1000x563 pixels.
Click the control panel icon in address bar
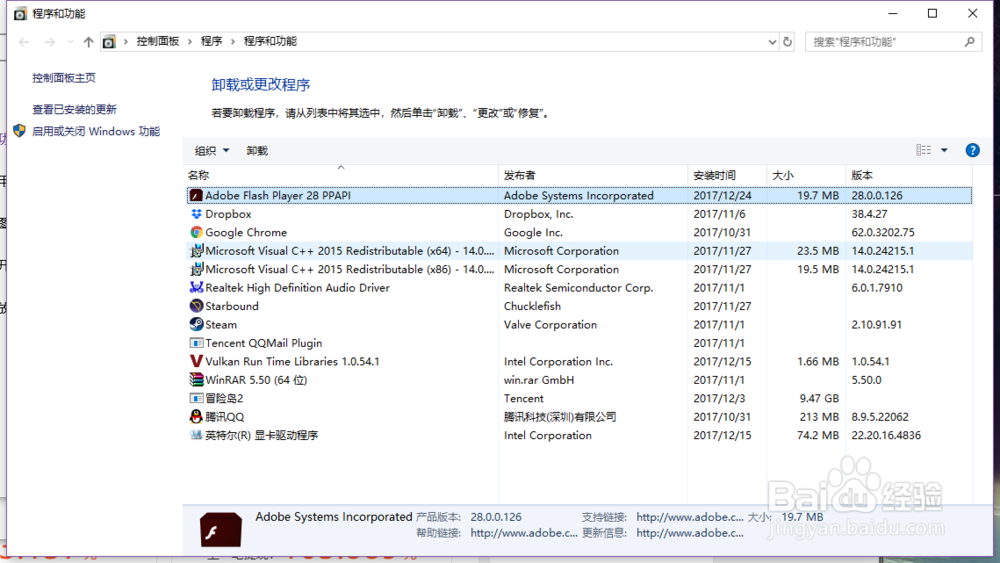109,41
